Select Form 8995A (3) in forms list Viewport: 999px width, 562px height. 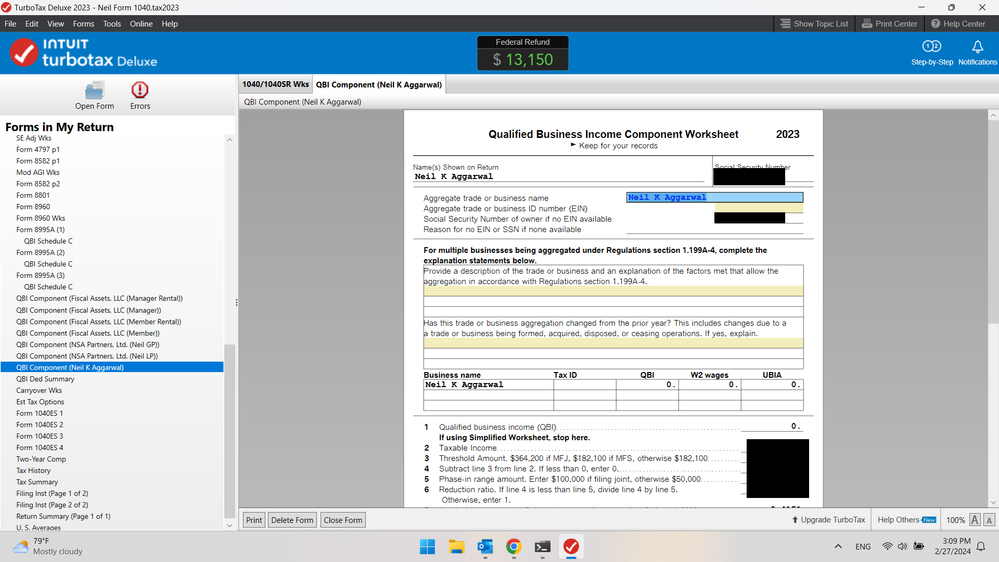40,275
